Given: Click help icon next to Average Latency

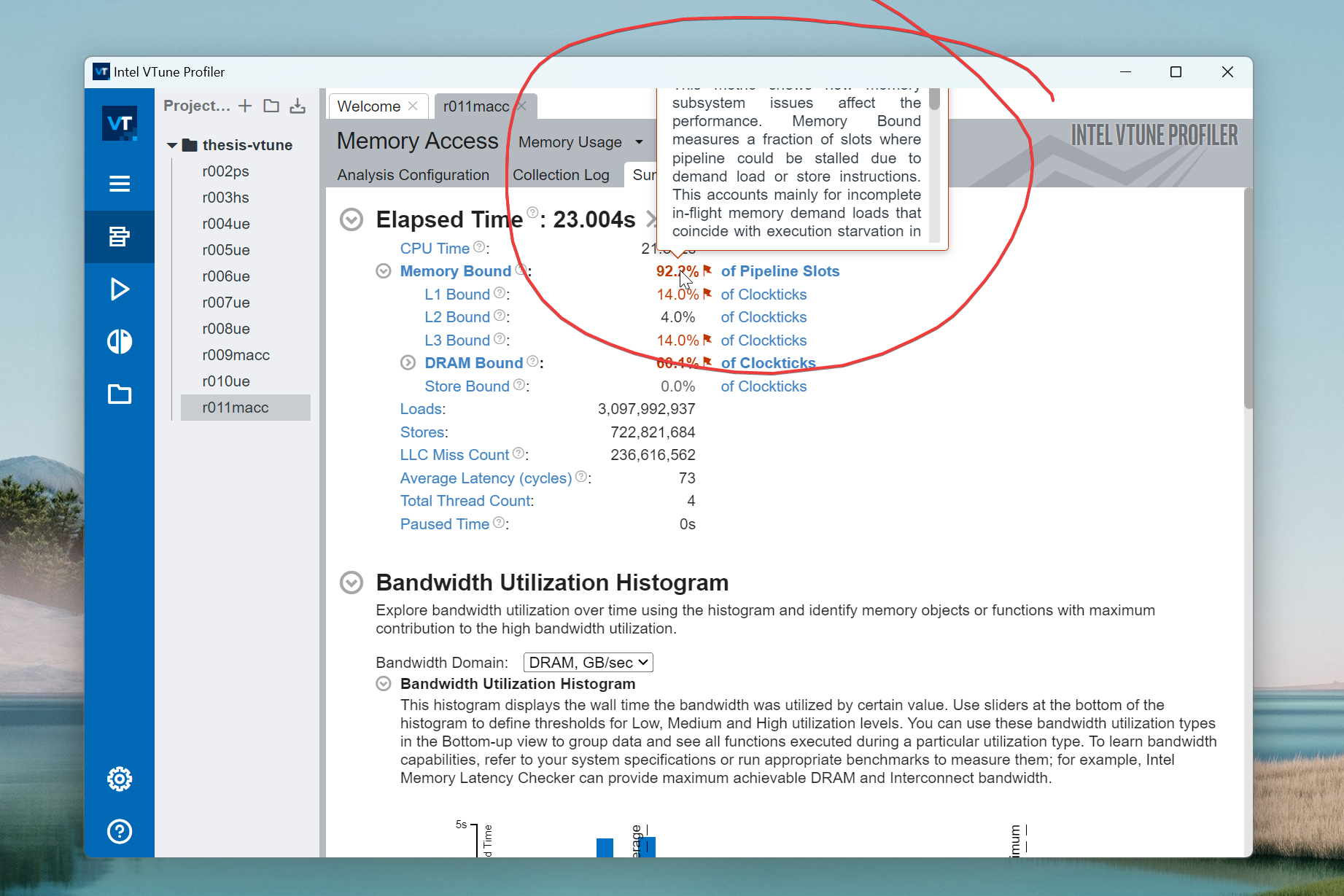Looking at the screenshot, I should 581,477.
